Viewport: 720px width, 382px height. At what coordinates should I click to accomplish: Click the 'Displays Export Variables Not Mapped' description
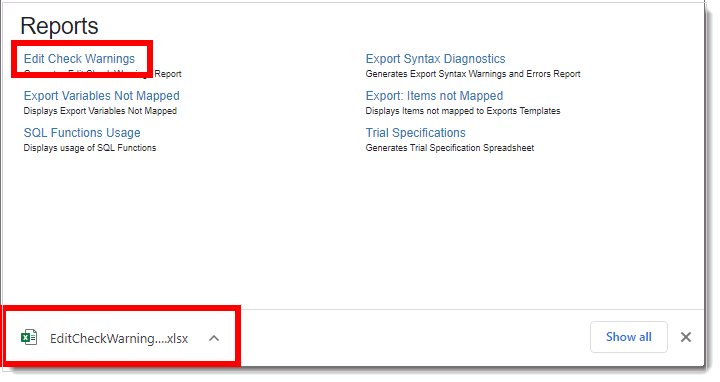click(100, 111)
